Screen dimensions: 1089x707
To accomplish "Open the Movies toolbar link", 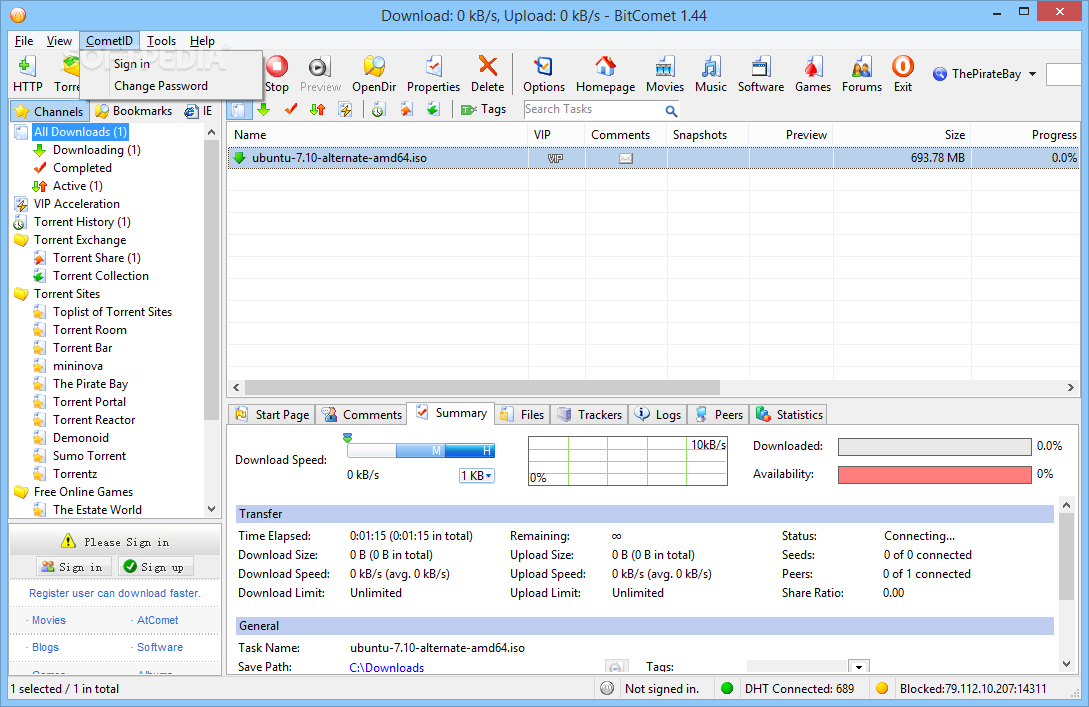I will pos(665,74).
